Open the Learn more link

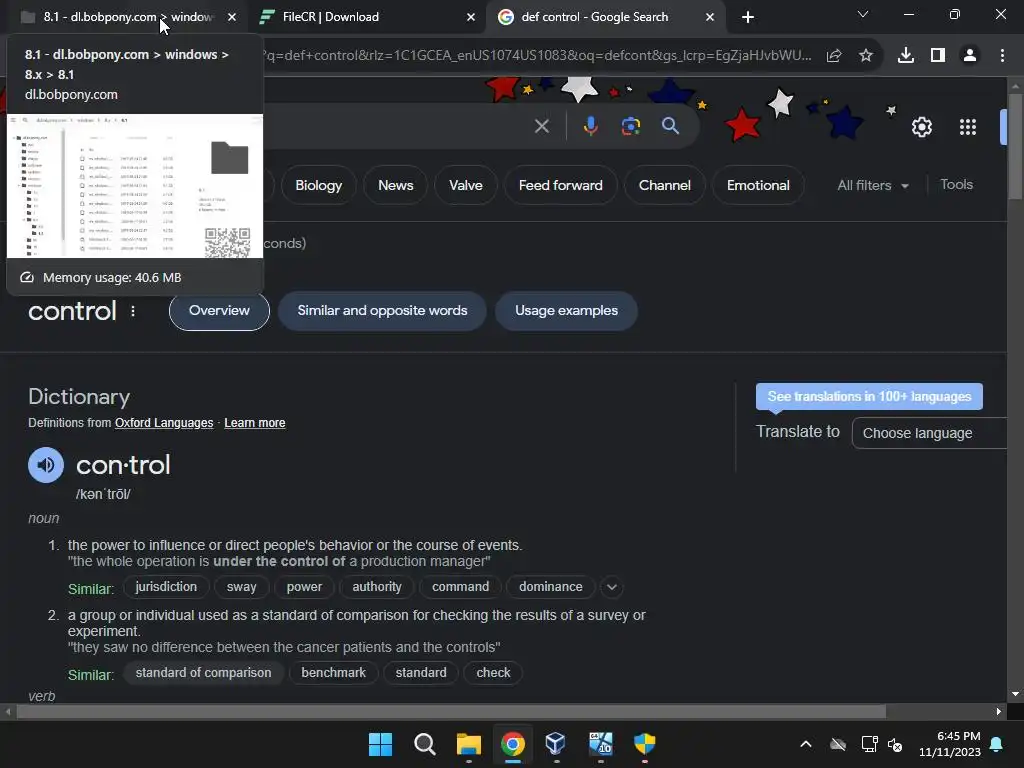pyautogui.click(x=255, y=423)
